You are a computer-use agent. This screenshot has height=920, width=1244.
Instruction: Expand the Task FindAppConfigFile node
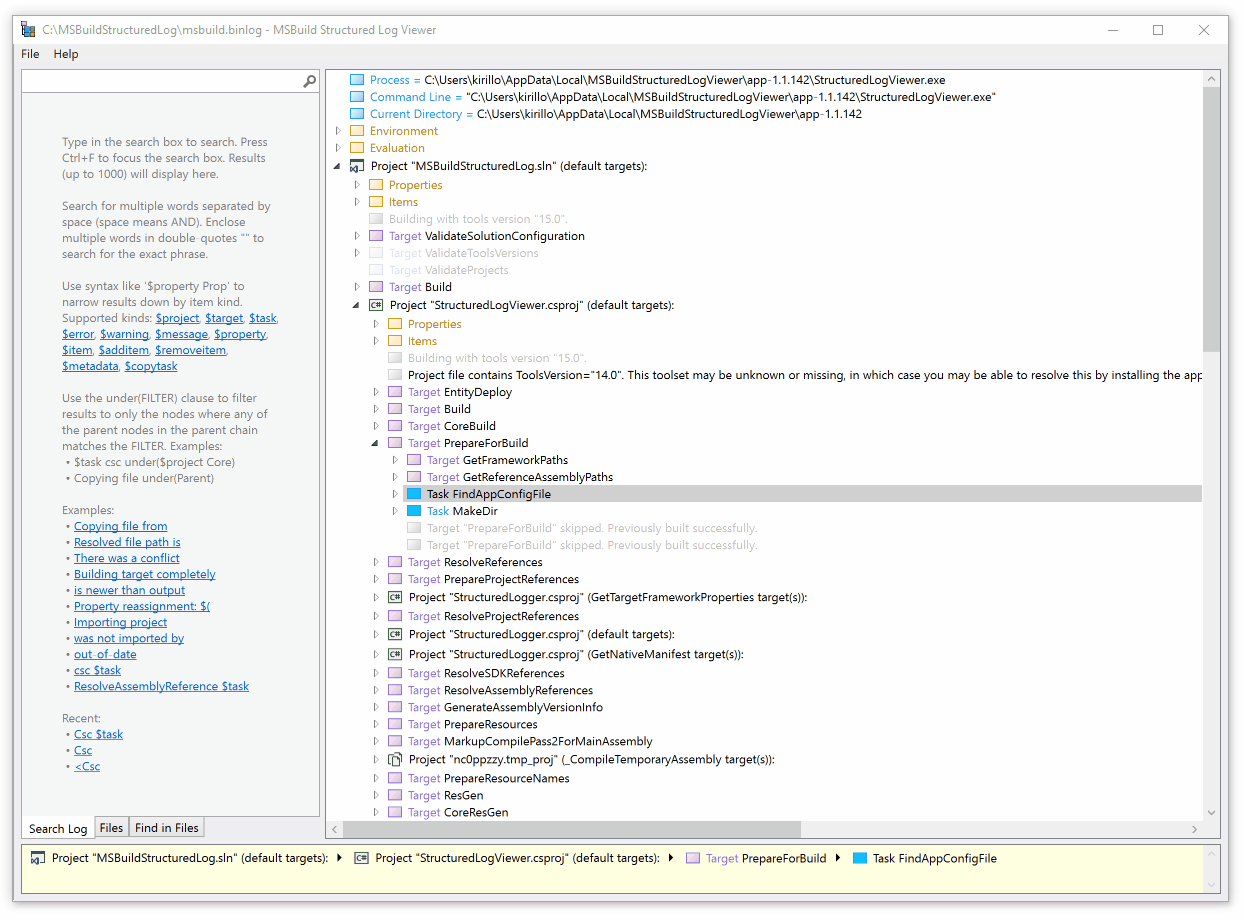click(x=395, y=494)
